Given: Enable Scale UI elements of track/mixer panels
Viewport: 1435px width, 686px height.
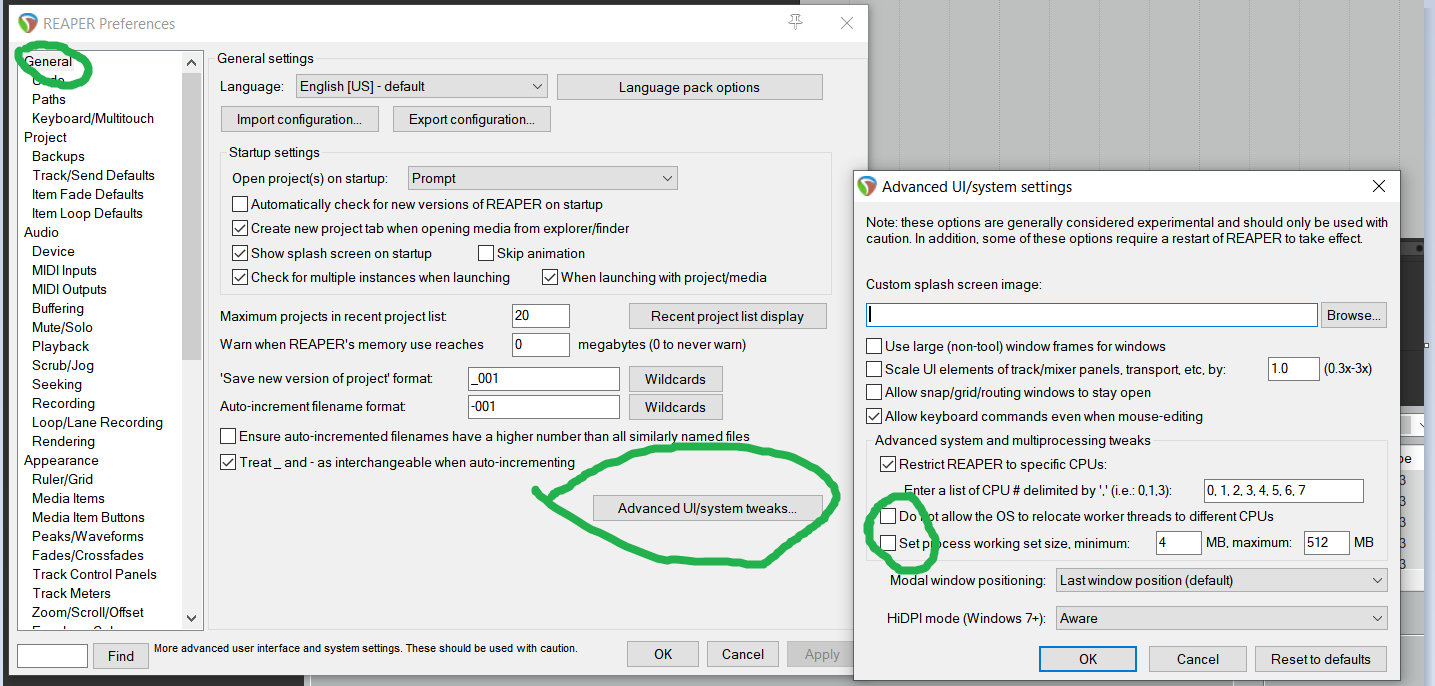Looking at the screenshot, I should [x=874, y=369].
